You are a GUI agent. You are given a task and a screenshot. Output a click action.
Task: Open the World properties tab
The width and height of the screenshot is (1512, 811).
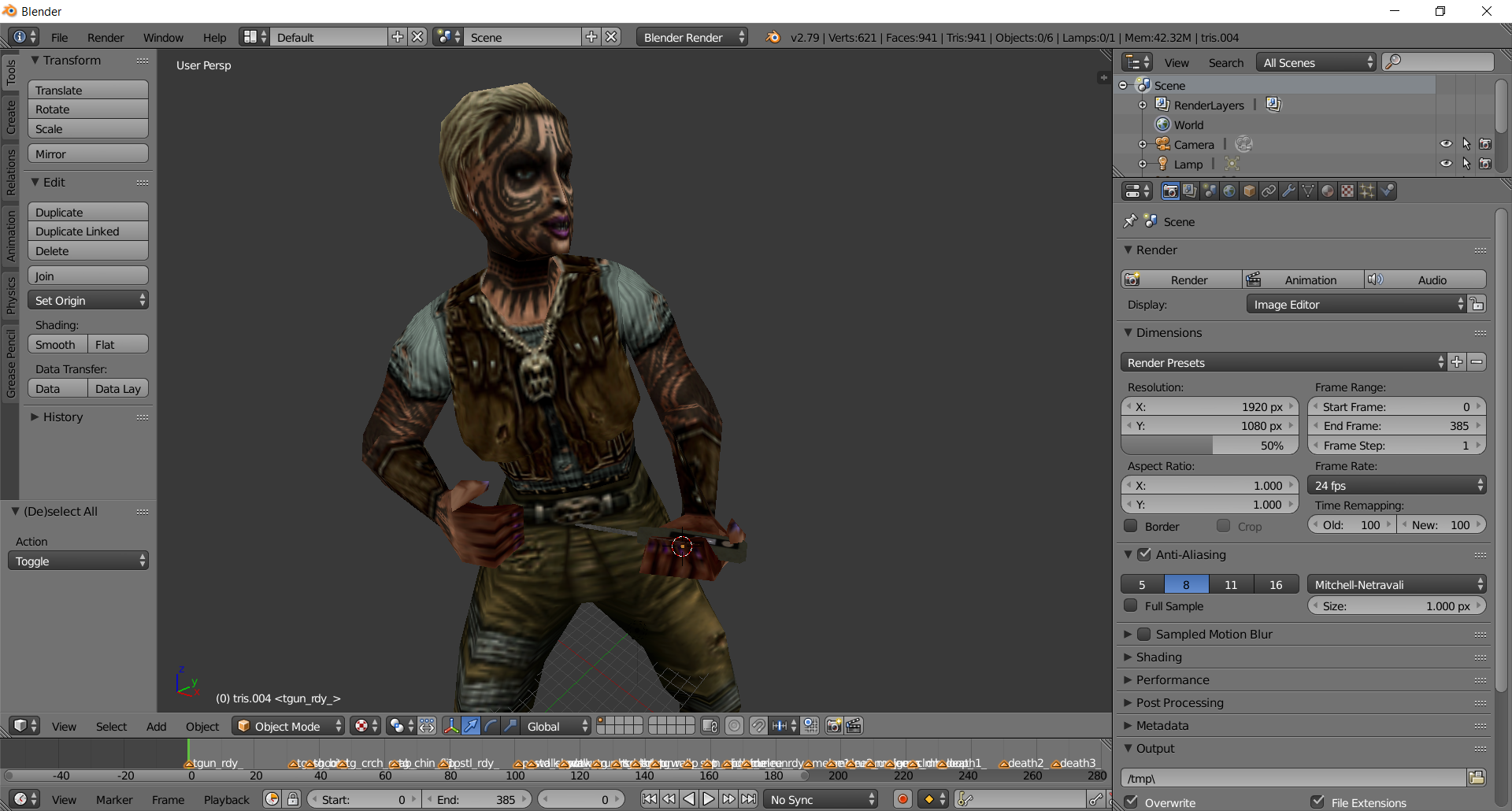[x=1229, y=191]
